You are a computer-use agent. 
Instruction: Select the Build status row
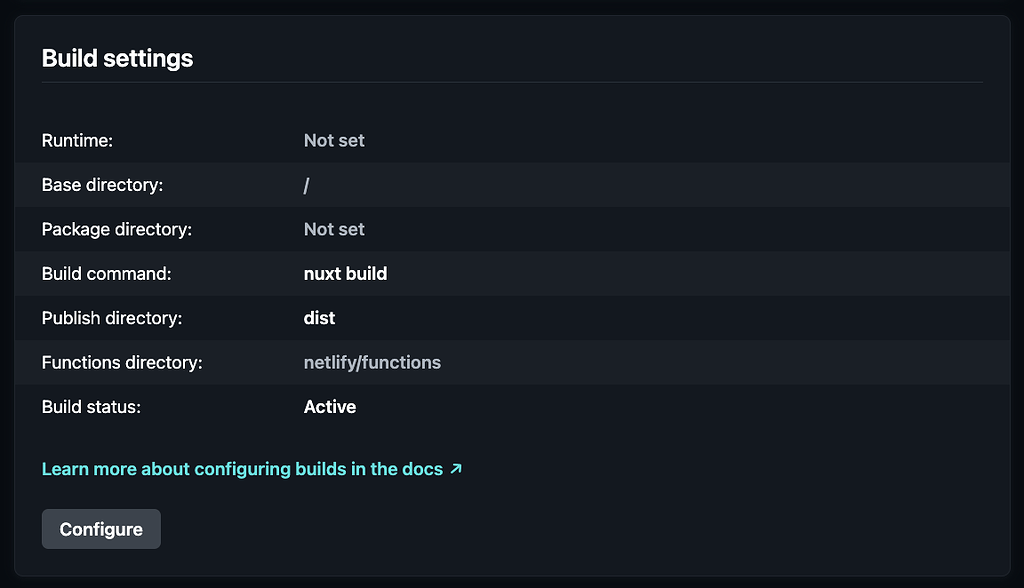pos(512,406)
